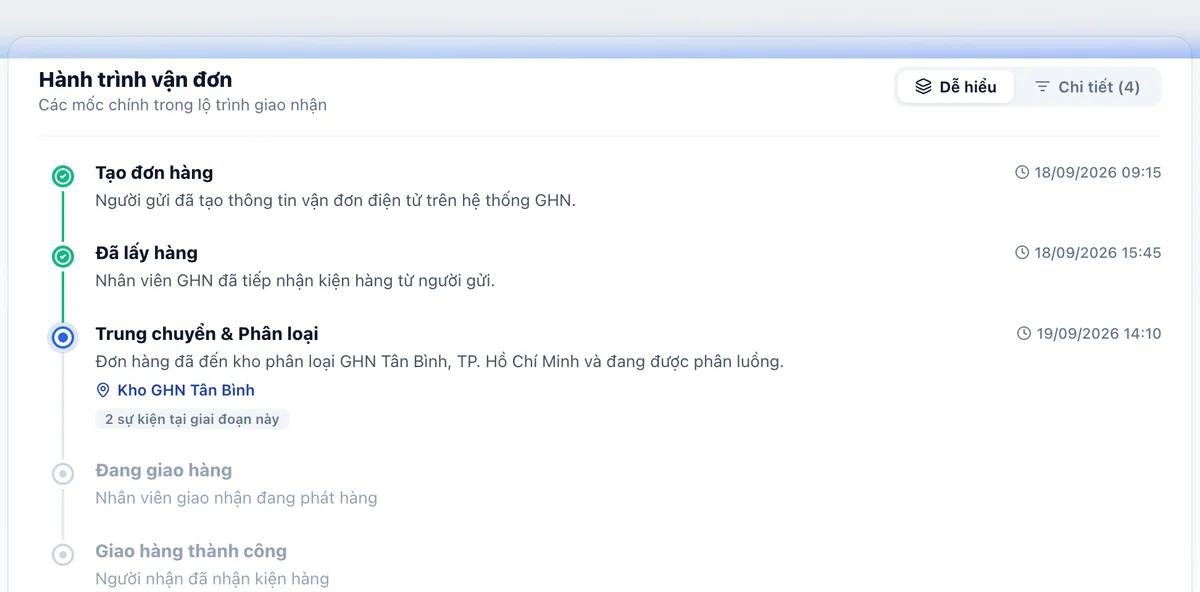
Task: Click the map pin icon beside Kho GHN Tân Bình
Action: click(103, 390)
